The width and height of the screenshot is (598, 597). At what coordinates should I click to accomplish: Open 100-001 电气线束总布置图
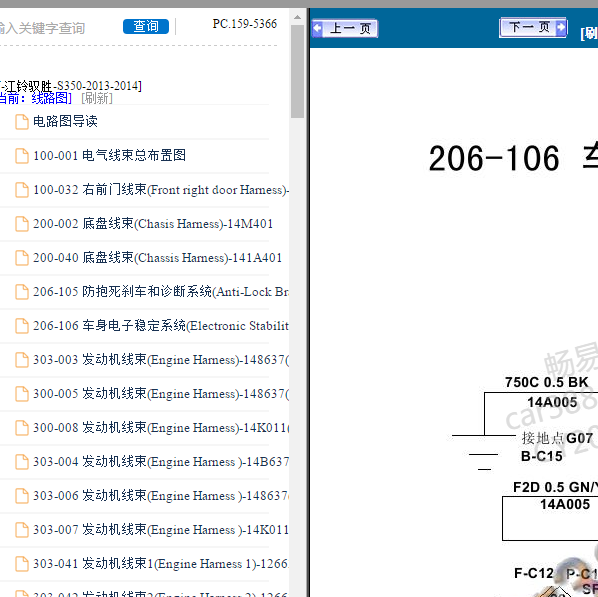tap(109, 155)
